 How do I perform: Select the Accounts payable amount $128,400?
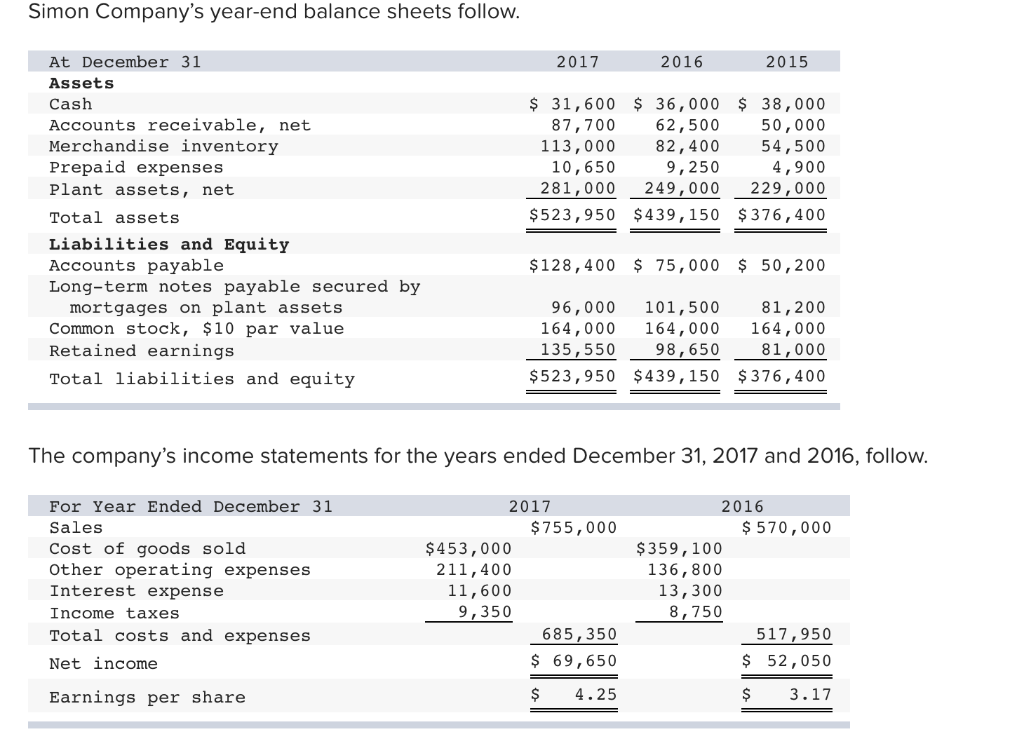tap(572, 265)
